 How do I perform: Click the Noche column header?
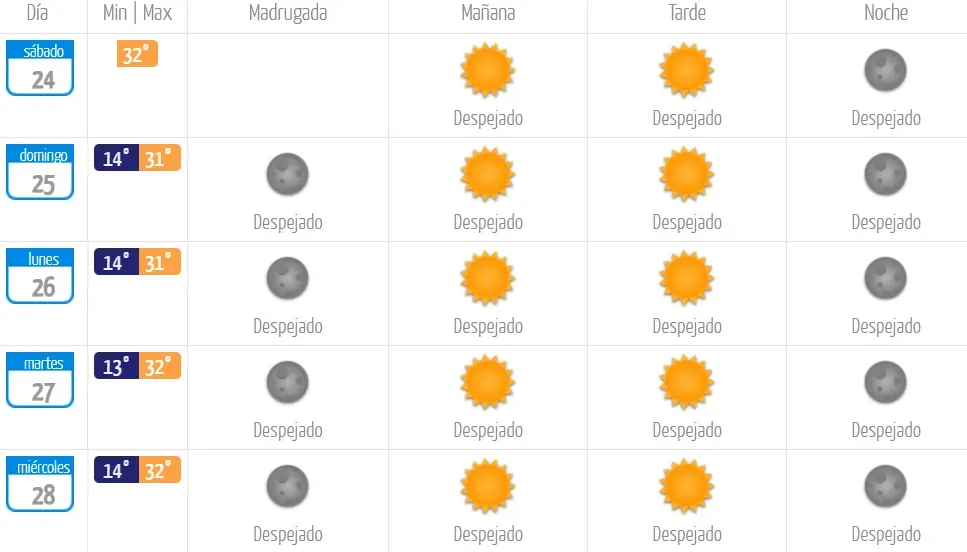click(886, 13)
